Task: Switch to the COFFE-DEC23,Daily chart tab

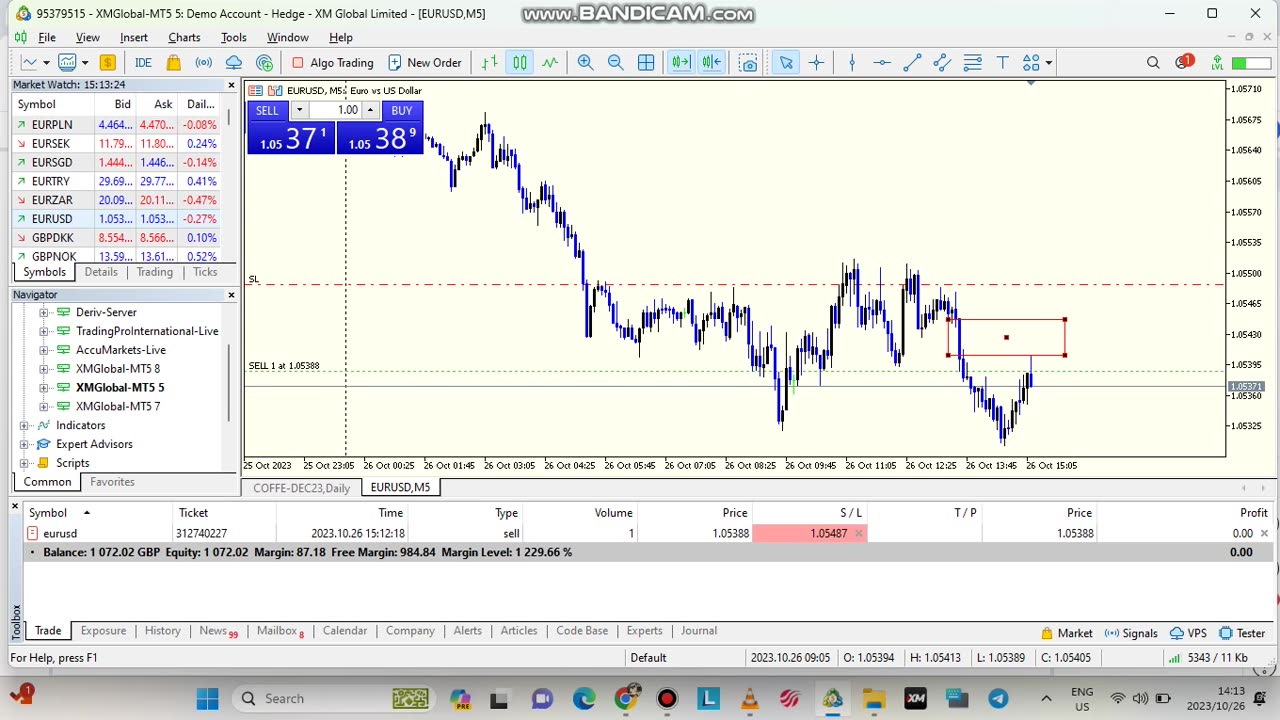Action: click(x=302, y=487)
